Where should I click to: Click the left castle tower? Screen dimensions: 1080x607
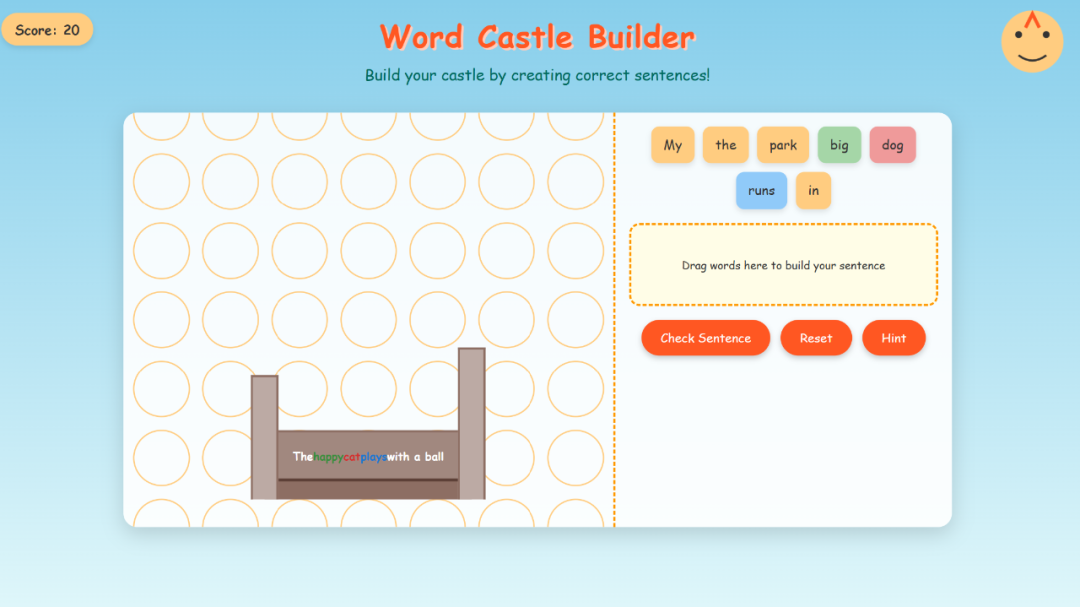coord(264,436)
